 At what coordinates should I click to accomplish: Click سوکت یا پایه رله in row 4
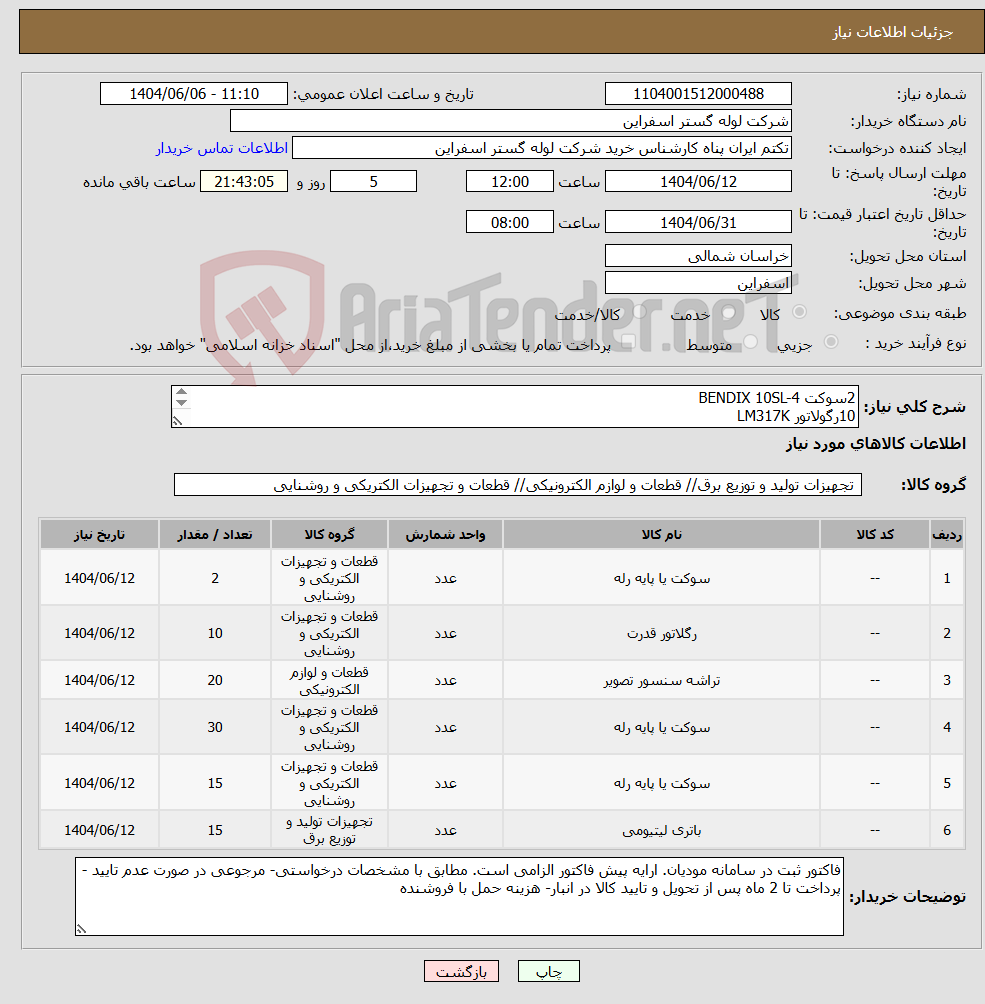(x=662, y=727)
